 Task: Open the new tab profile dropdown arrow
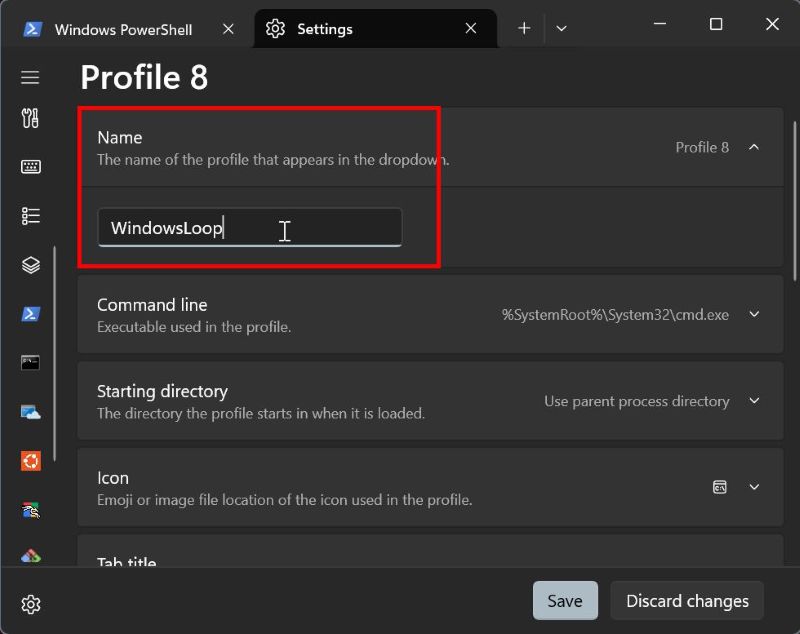tap(561, 29)
